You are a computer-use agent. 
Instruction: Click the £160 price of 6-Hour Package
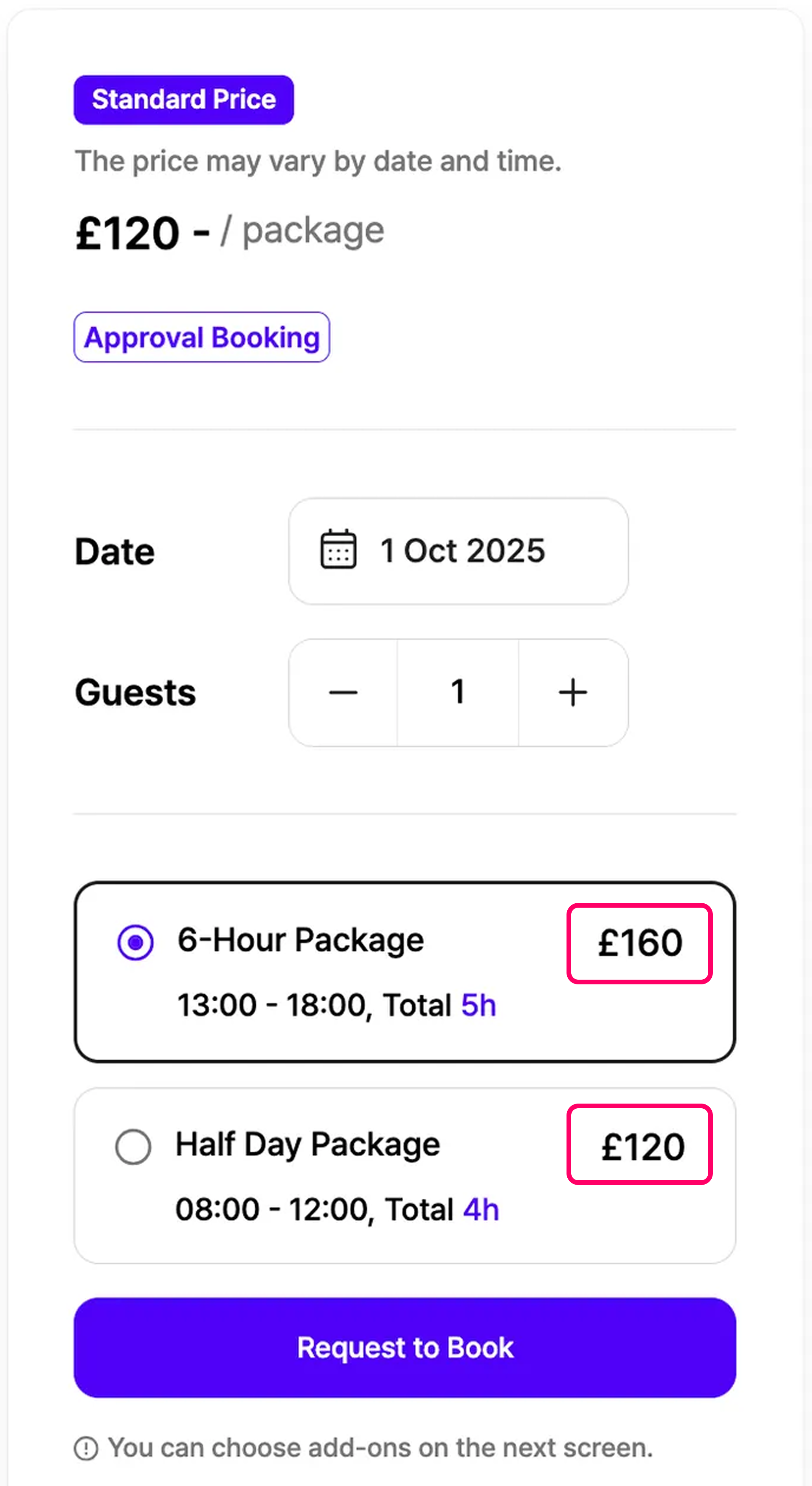[640, 943]
